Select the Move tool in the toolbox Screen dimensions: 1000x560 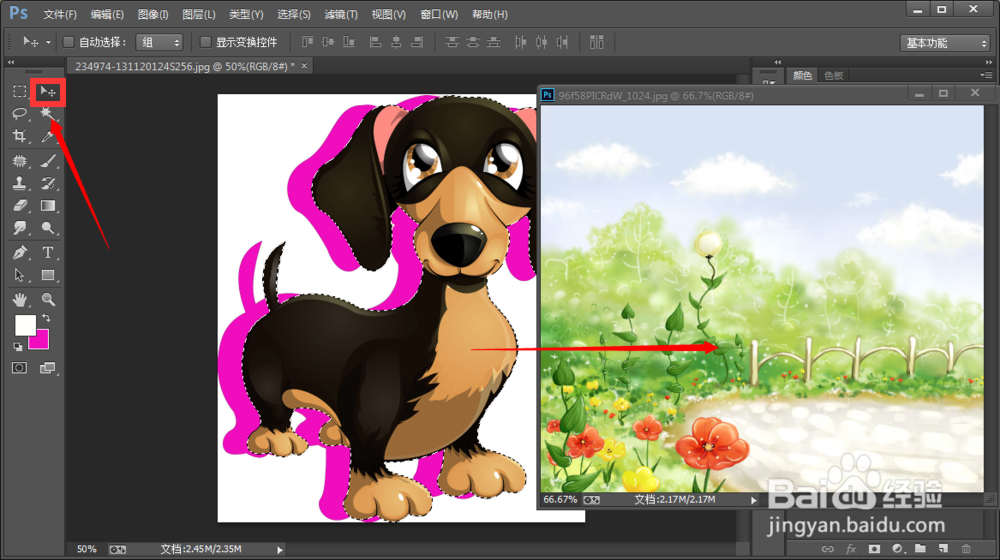[48, 92]
